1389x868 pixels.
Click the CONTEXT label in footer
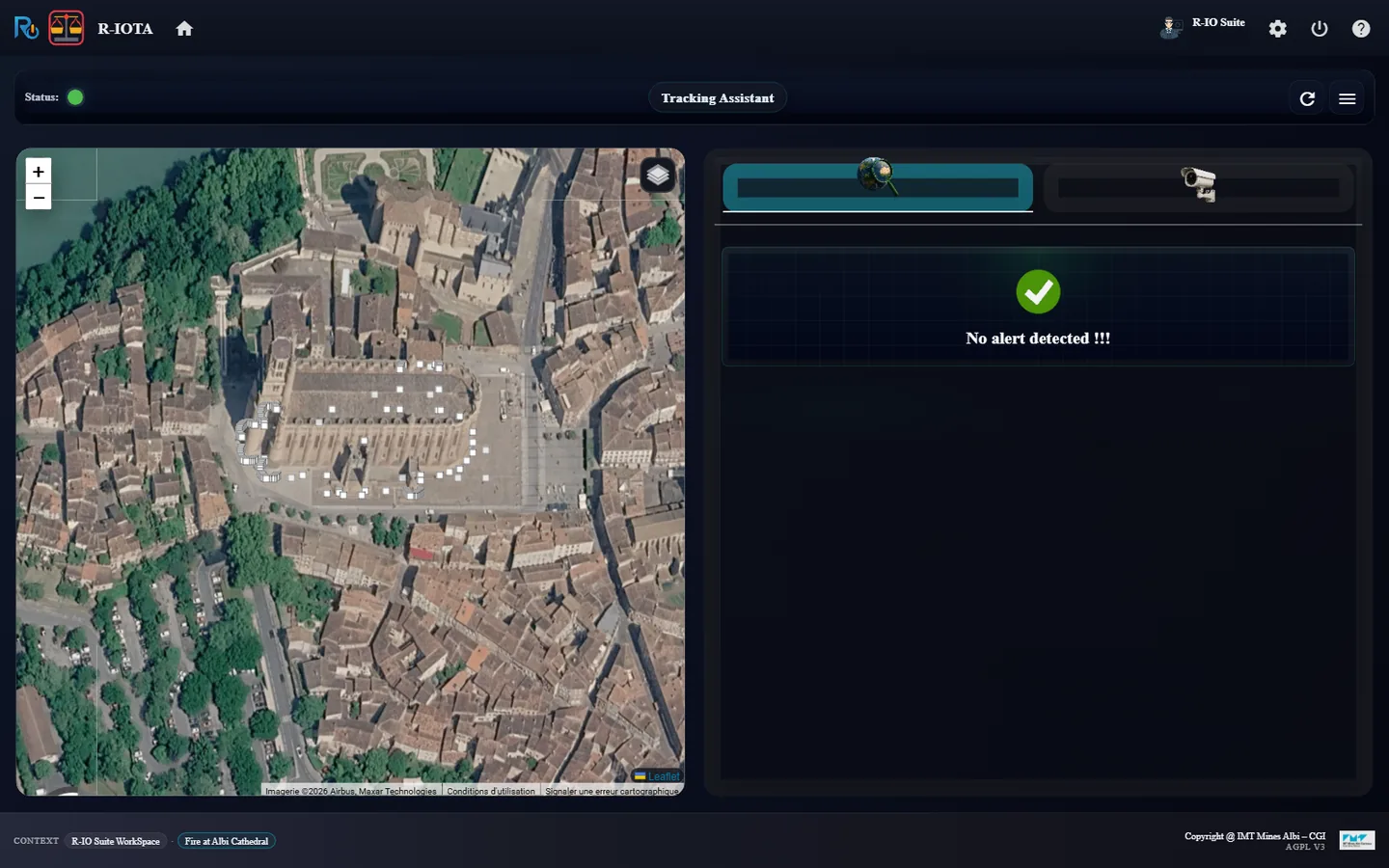click(x=37, y=841)
